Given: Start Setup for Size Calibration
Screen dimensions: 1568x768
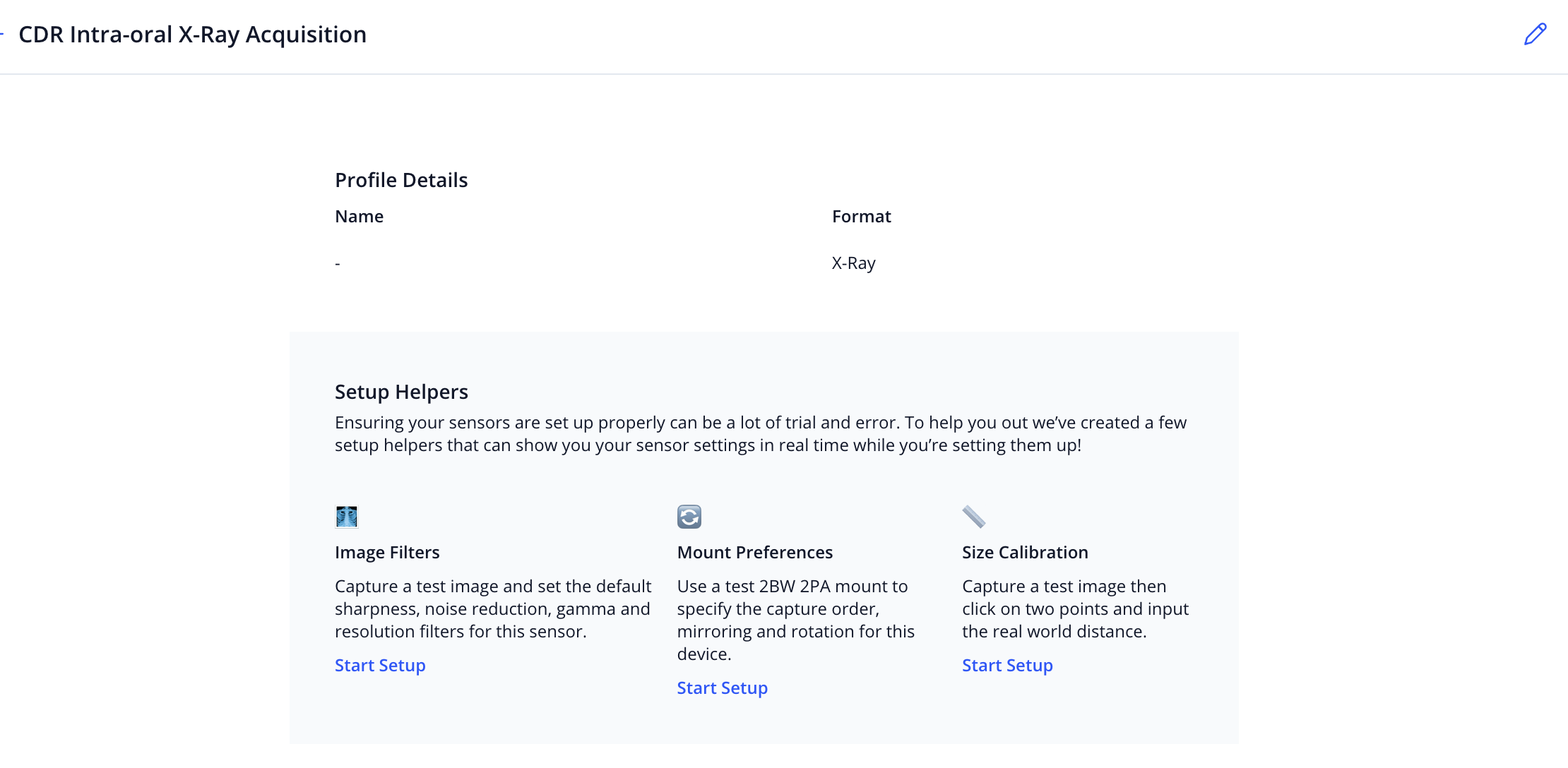Looking at the screenshot, I should click(x=1007, y=665).
